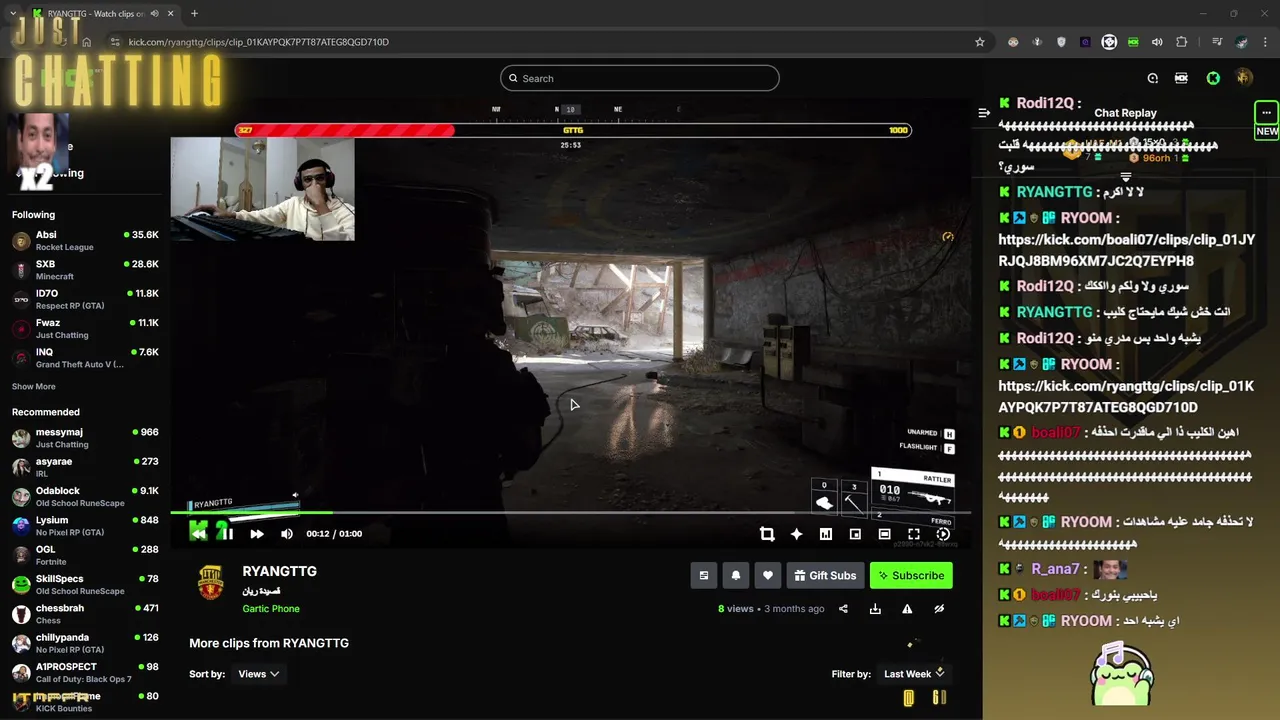
Task: Open the Gartic Phone category link
Action: [x=271, y=608]
